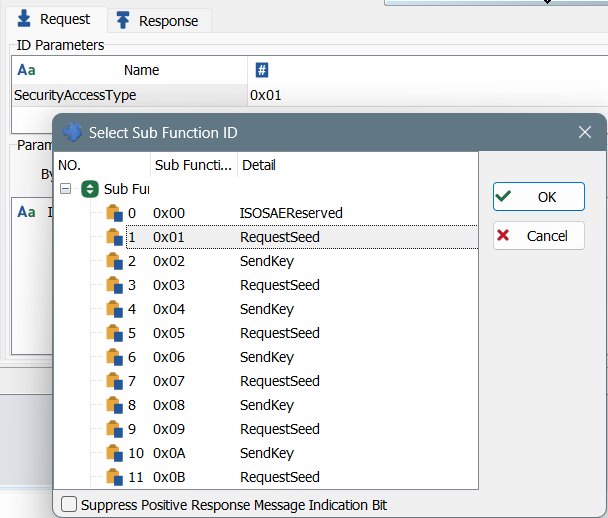The image size is (608, 518).
Task: Select sub function value 0x03
Action: click(169, 285)
